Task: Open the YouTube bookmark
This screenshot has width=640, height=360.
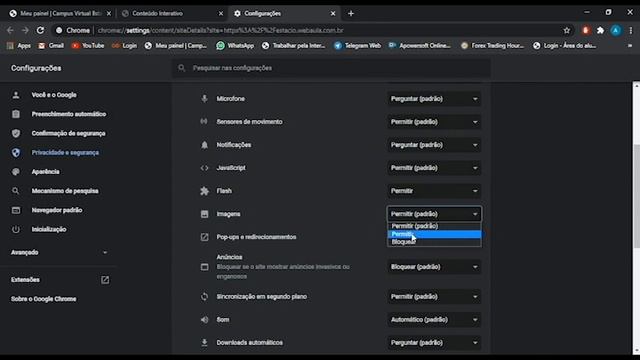Action: 88,46
